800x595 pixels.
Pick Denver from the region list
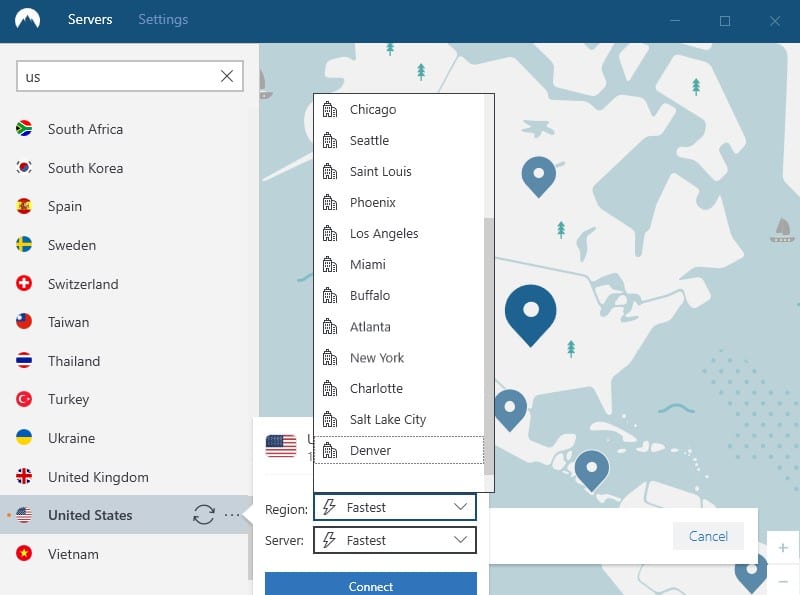pos(398,450)
